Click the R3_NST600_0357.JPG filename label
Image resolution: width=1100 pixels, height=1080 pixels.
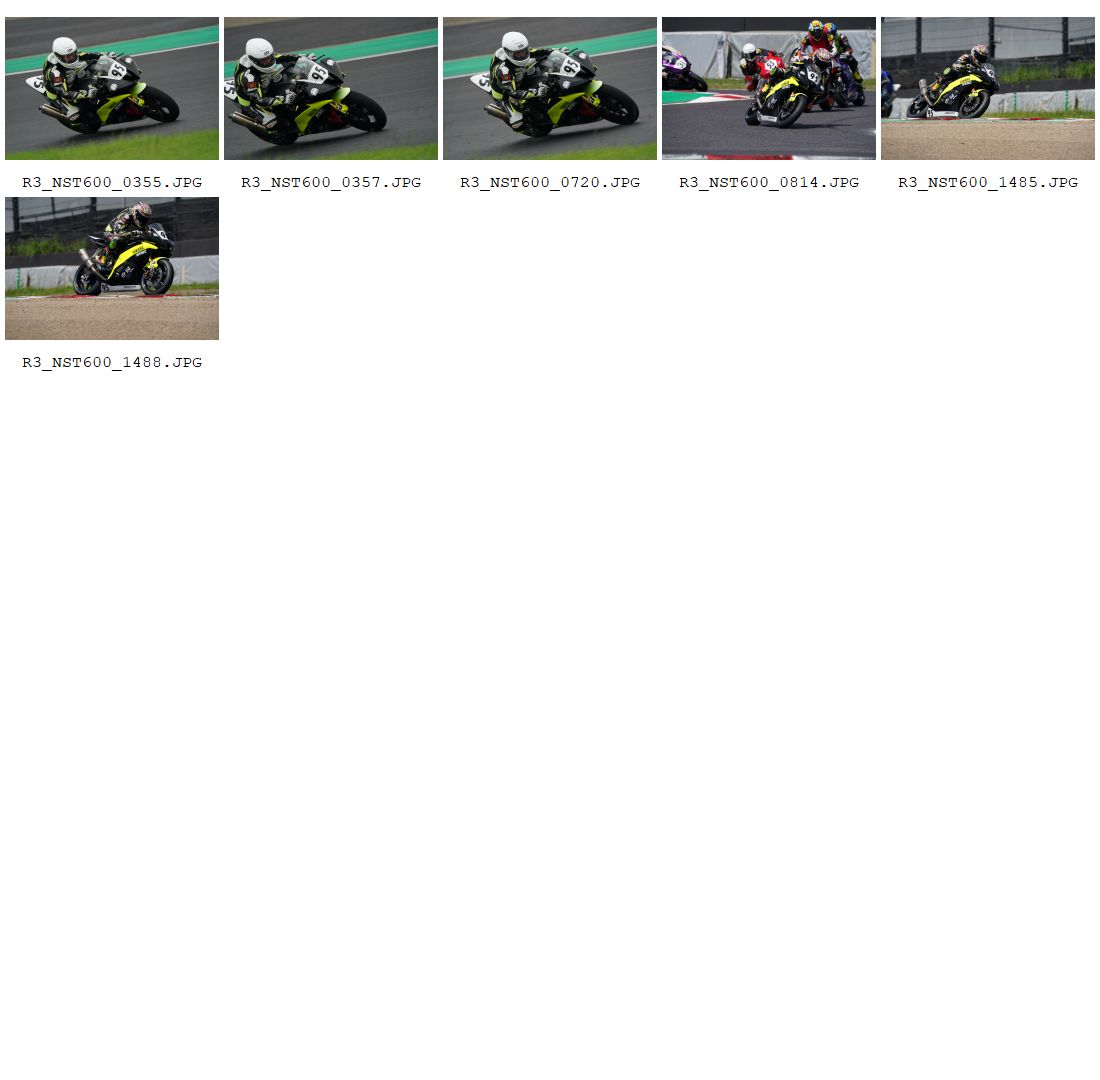coord(331,183)
